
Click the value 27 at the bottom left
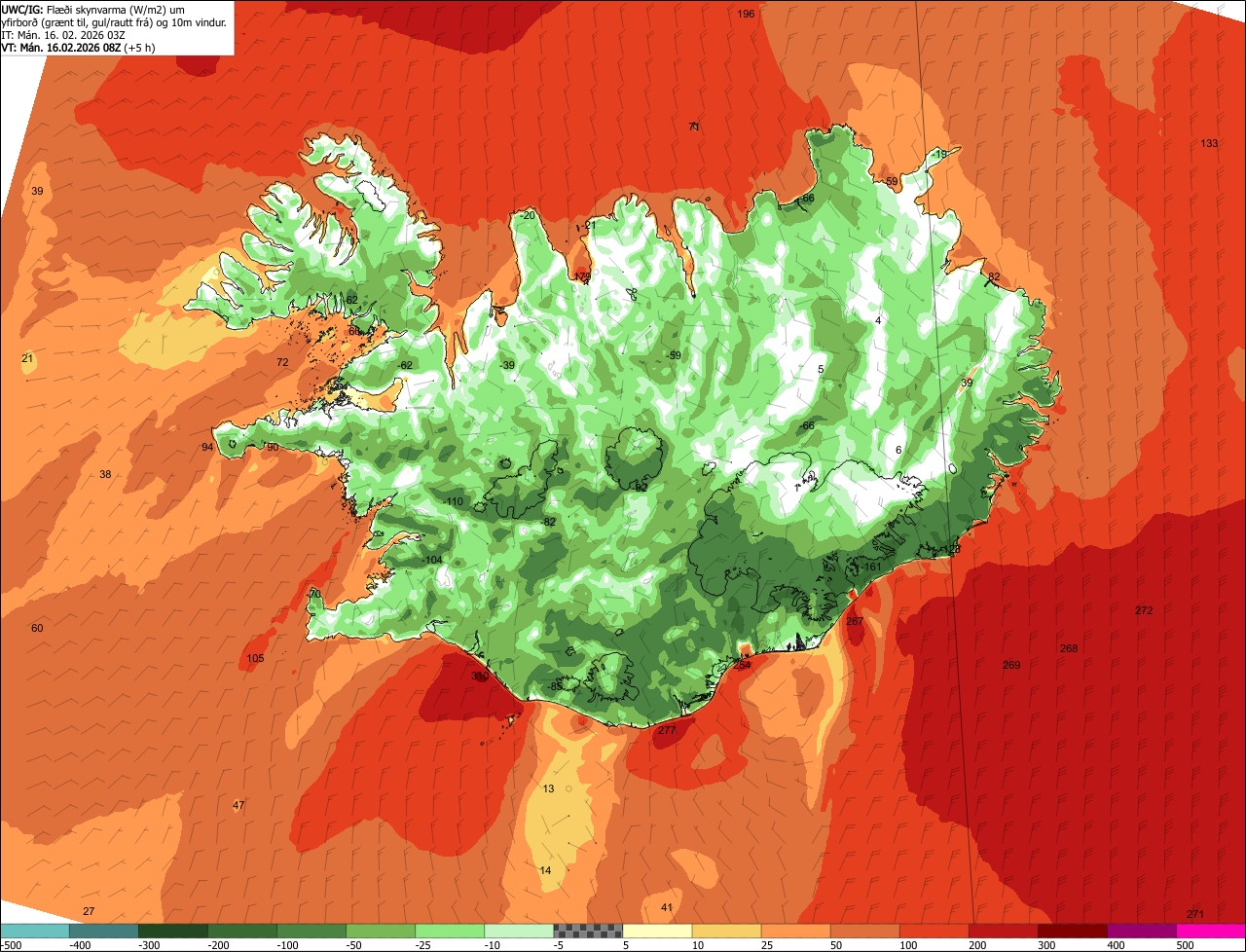point(89,911)
